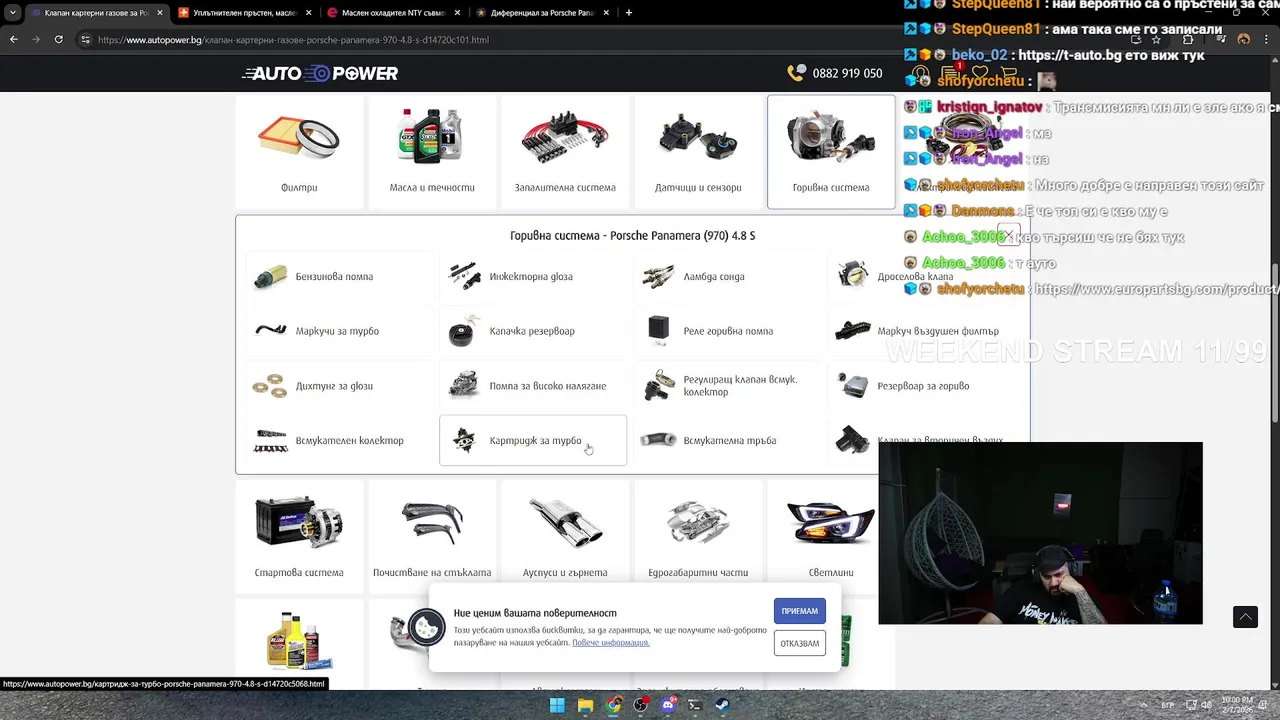
Task: Focus the autopower.bg address bar
Action: (x=600, y=40)
